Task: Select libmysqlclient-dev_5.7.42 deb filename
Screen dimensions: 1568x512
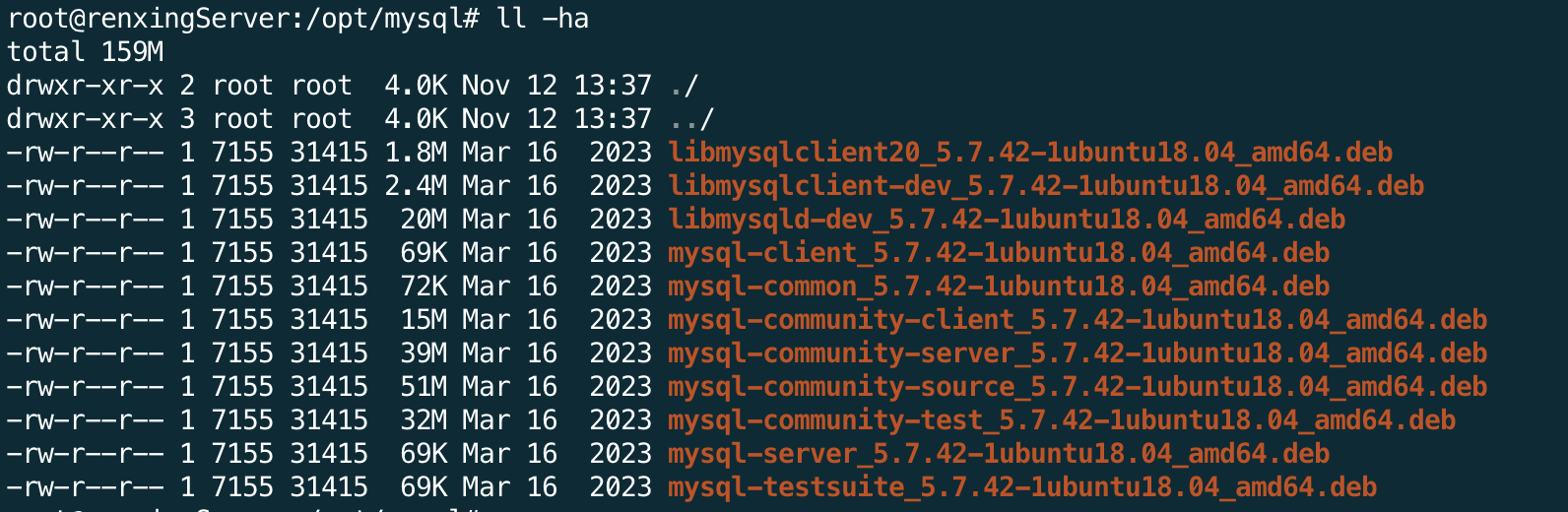Action: point(1046,186)
